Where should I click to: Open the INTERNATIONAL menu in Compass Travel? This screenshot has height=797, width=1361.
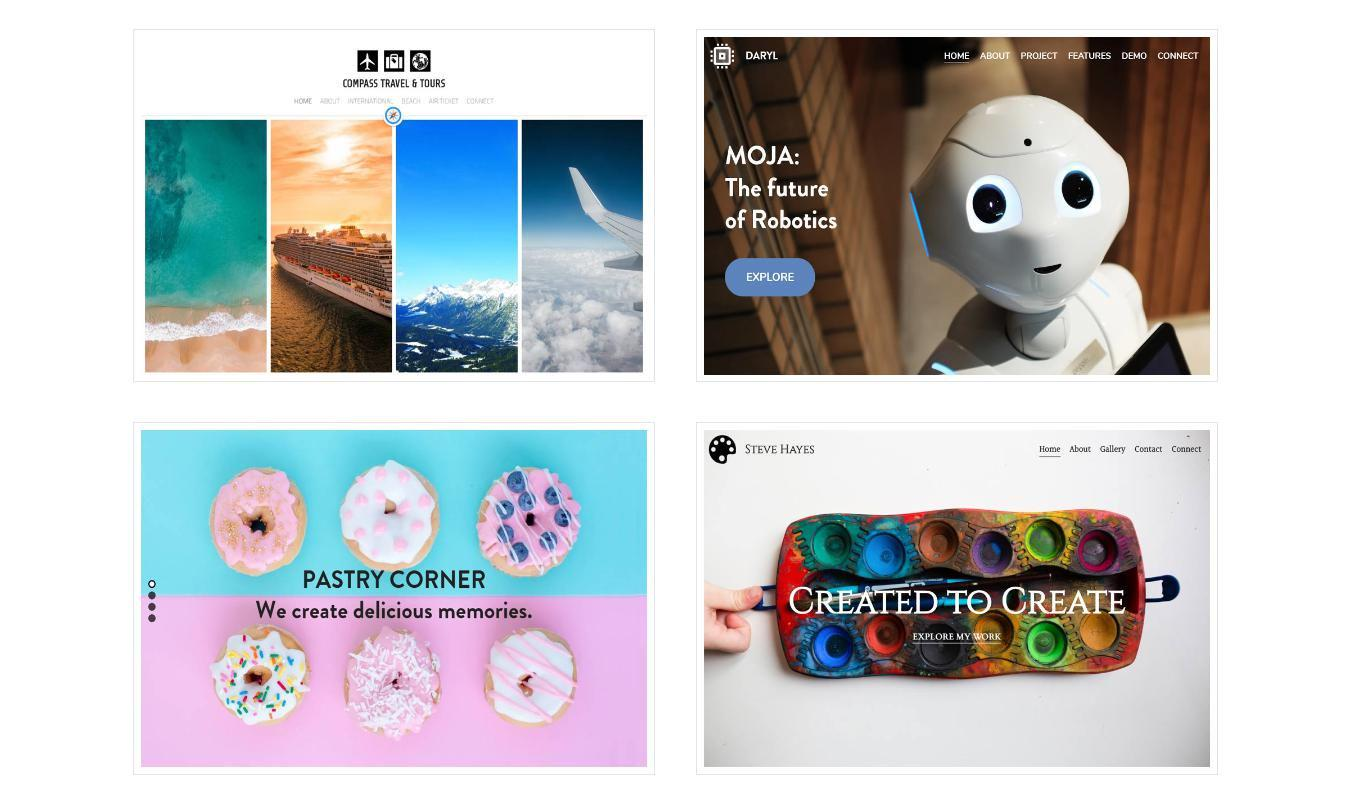(370, 101)
